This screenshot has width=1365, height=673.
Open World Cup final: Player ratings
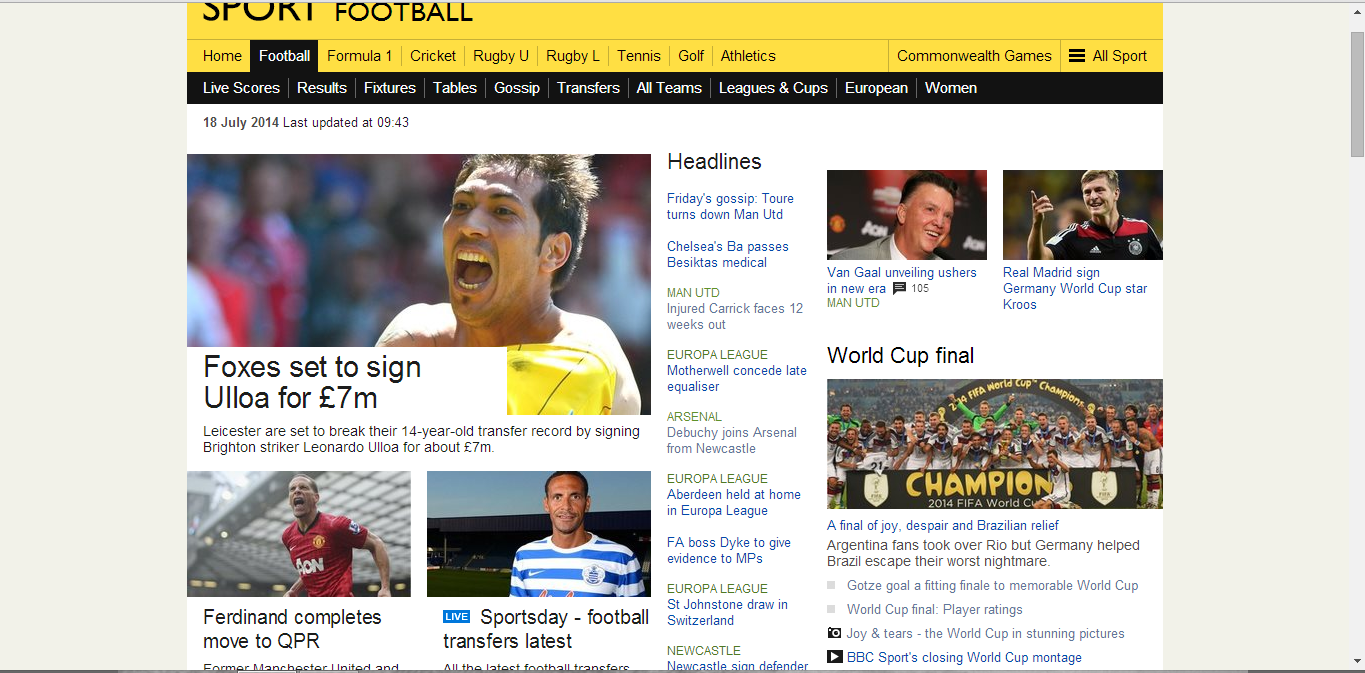pyautogui.click(x=935, y=610)
